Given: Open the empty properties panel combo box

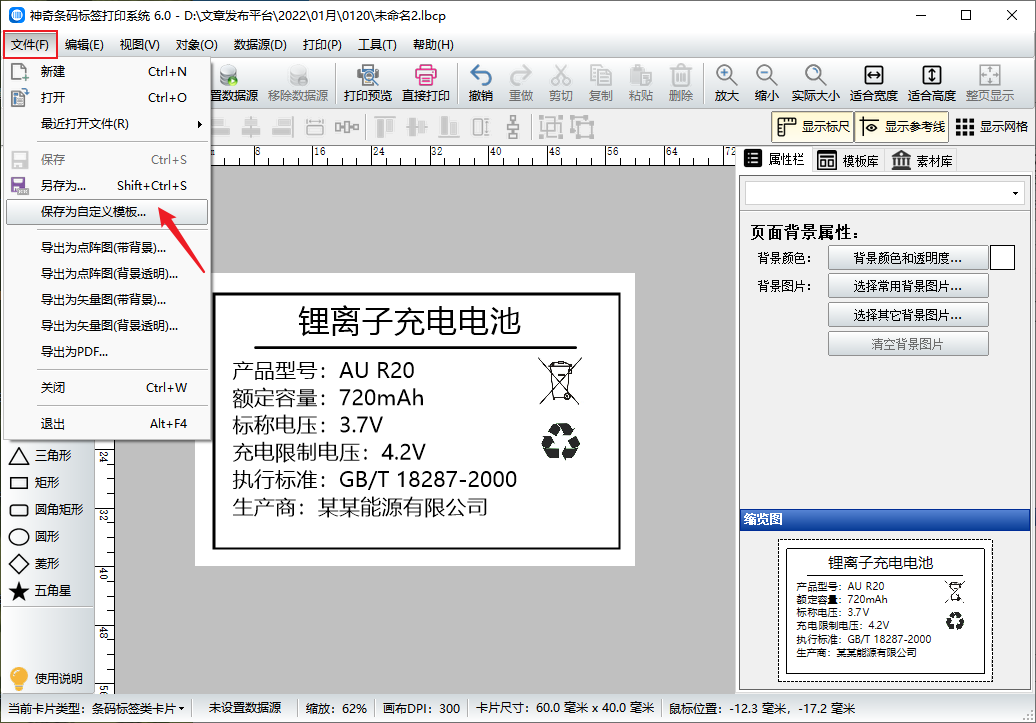Looking at the screenshot, I should pos(884,193).
